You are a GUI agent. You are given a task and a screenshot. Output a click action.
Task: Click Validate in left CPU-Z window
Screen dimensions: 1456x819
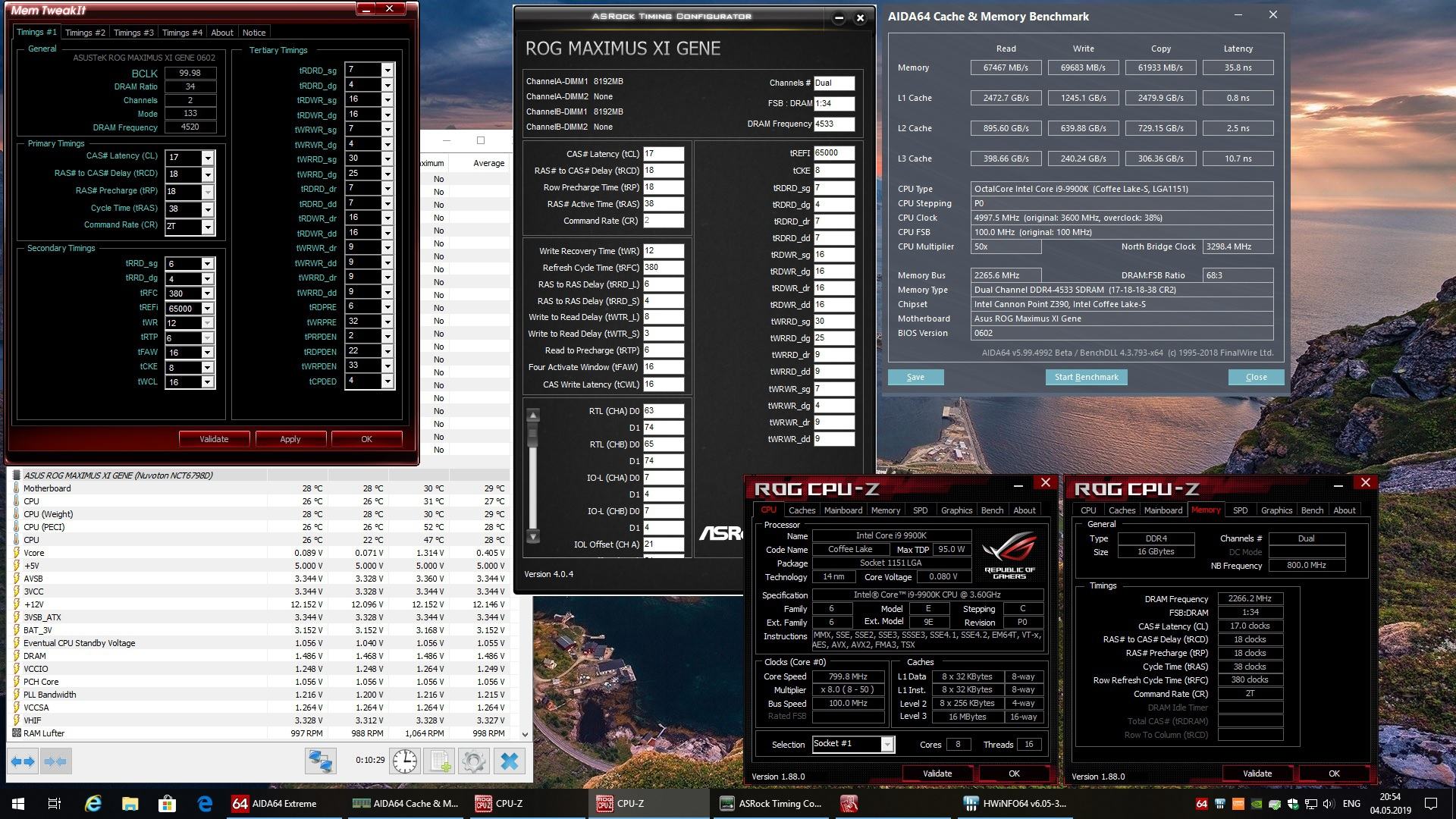pyautogui.click(x=937, y=773)
